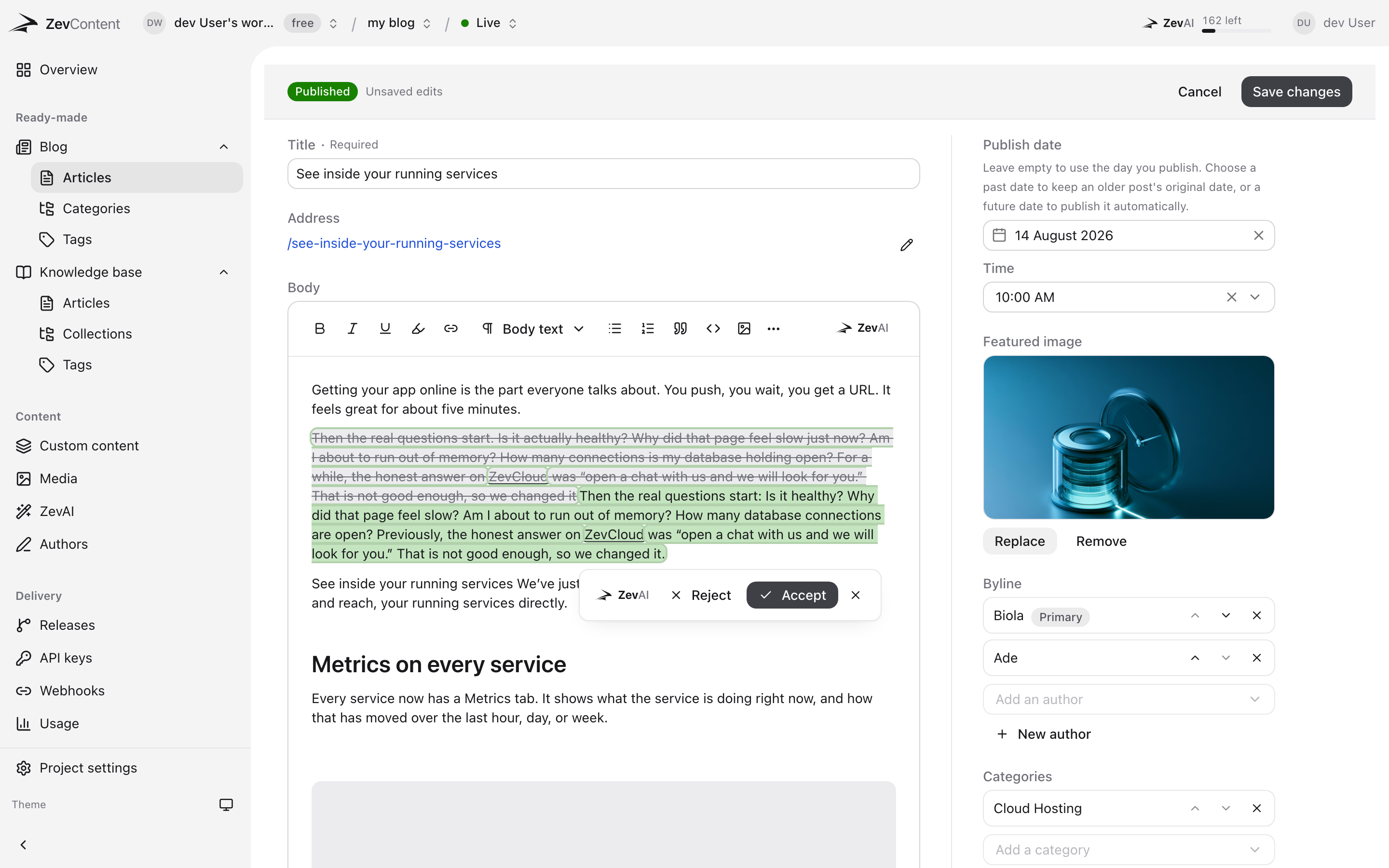Open ZevAI from the editor toolbar
Image resolution: width=1389 pixels, height=868 pixels.
[863, 328]
